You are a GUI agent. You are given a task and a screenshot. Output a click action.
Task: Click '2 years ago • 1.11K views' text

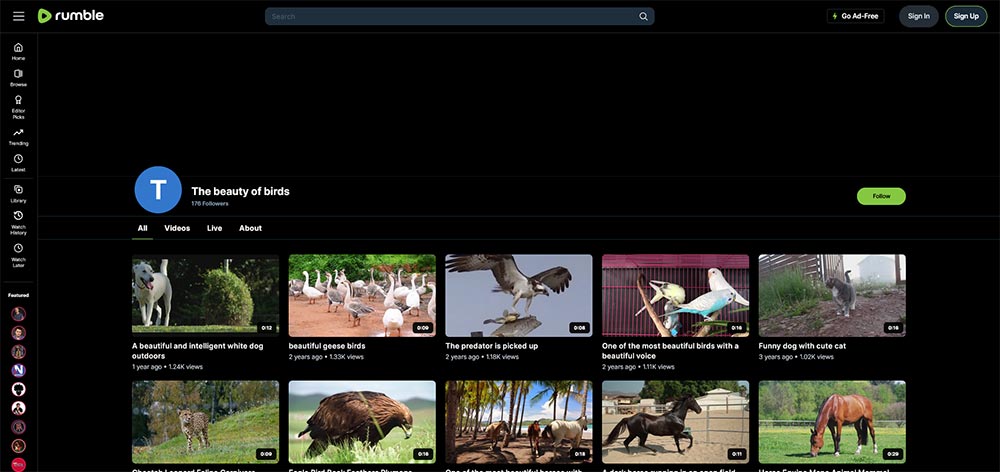coord(638,367)
